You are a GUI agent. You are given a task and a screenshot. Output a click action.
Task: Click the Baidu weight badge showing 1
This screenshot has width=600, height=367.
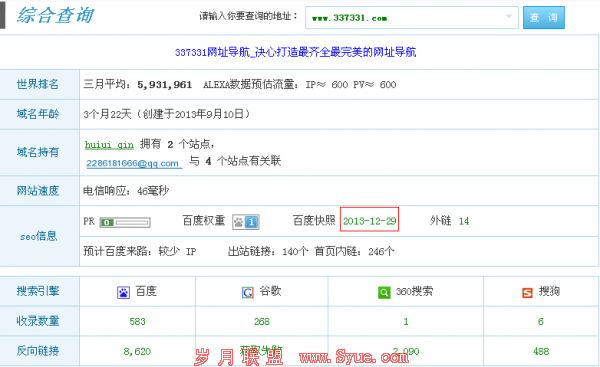tap(246, 222)
